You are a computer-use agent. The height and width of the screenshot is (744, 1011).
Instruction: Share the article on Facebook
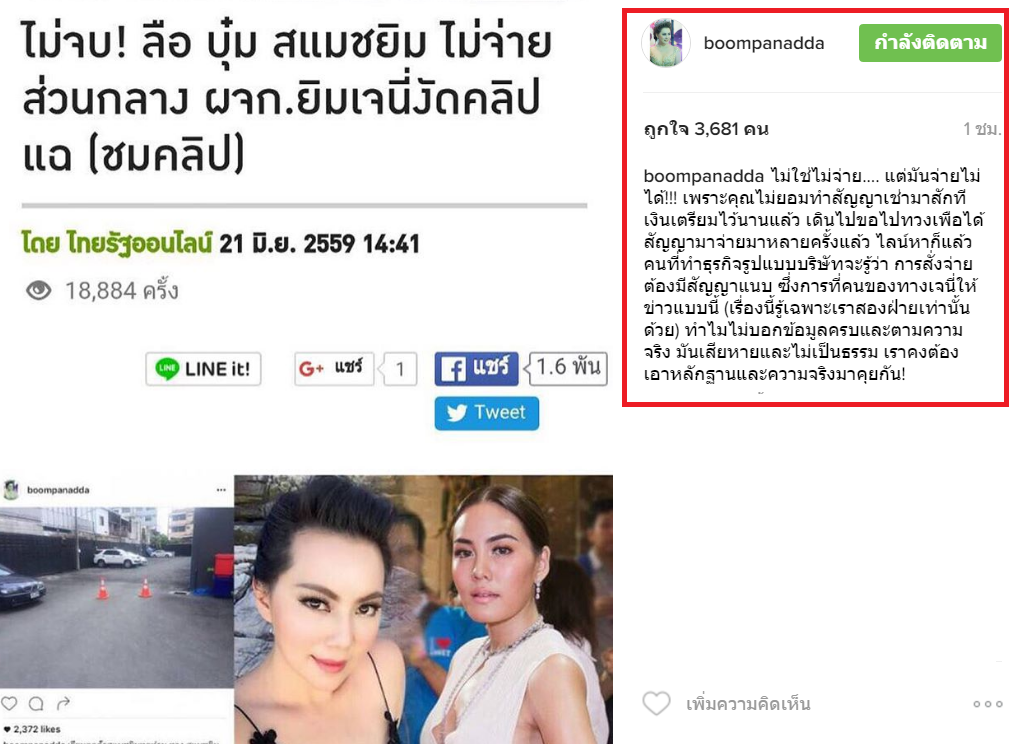point(476,369)
